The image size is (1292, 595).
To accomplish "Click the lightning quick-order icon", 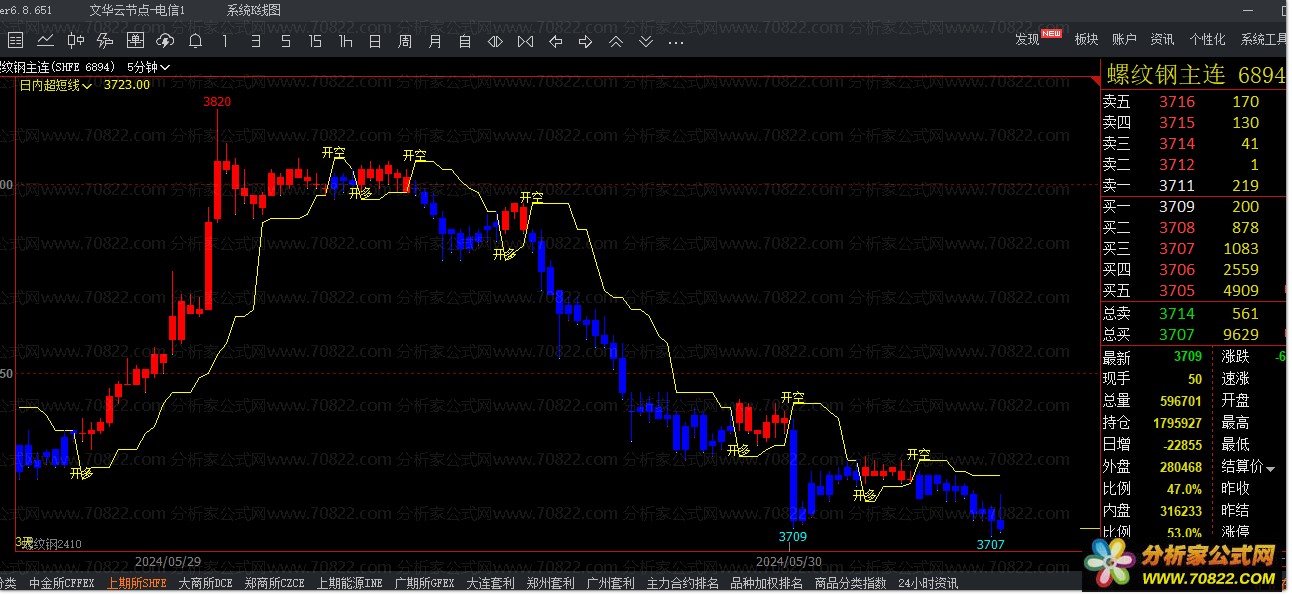I will (105, 41).
